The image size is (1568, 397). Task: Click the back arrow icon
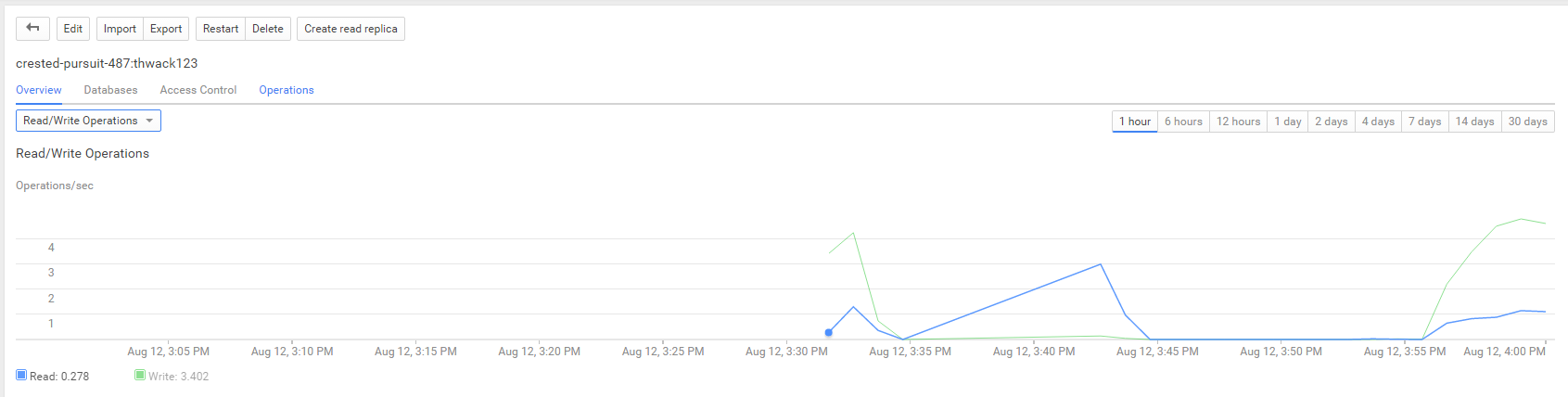(x=32, y=29)
